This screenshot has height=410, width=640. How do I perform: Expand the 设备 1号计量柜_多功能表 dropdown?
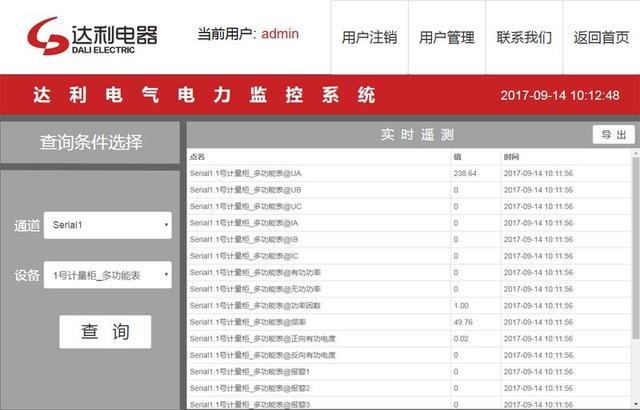tap(107, 275)
